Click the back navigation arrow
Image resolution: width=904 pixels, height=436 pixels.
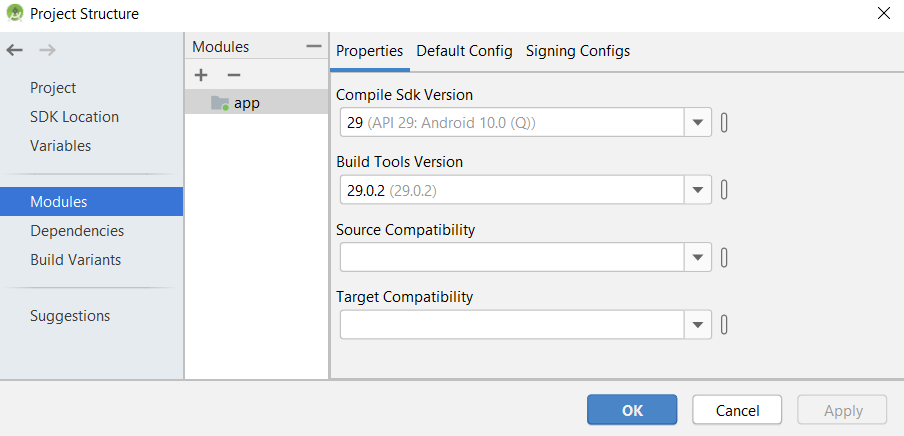point(14,50)
